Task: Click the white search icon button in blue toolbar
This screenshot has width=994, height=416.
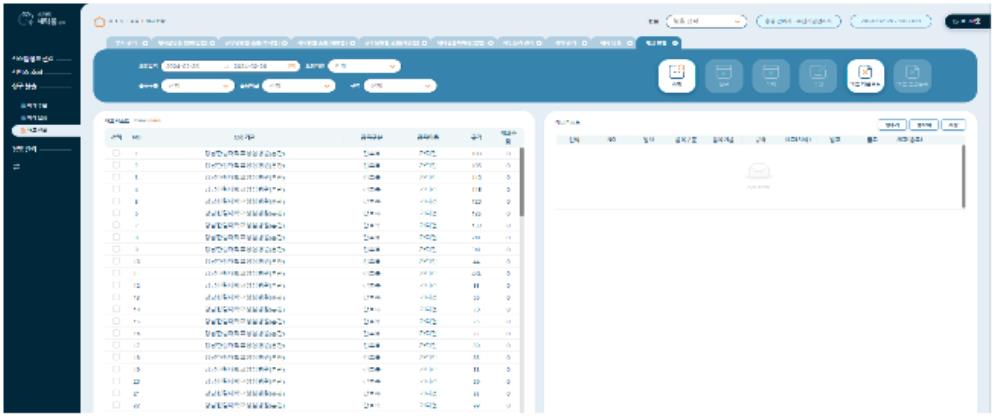Action: 676,76
